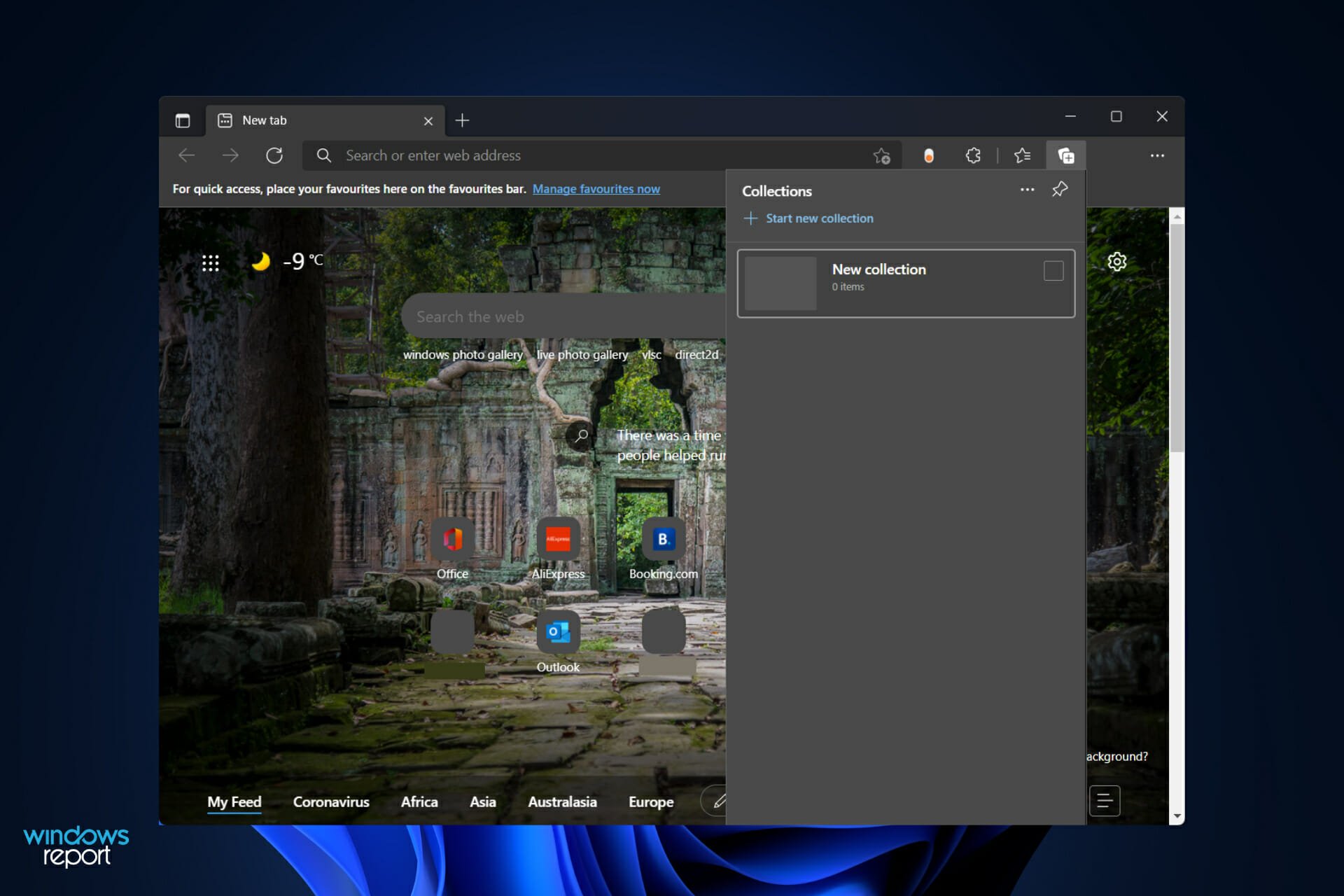Open the tab actions menu icon
This screenshot has height=896, width=1344.
point(183,120)
